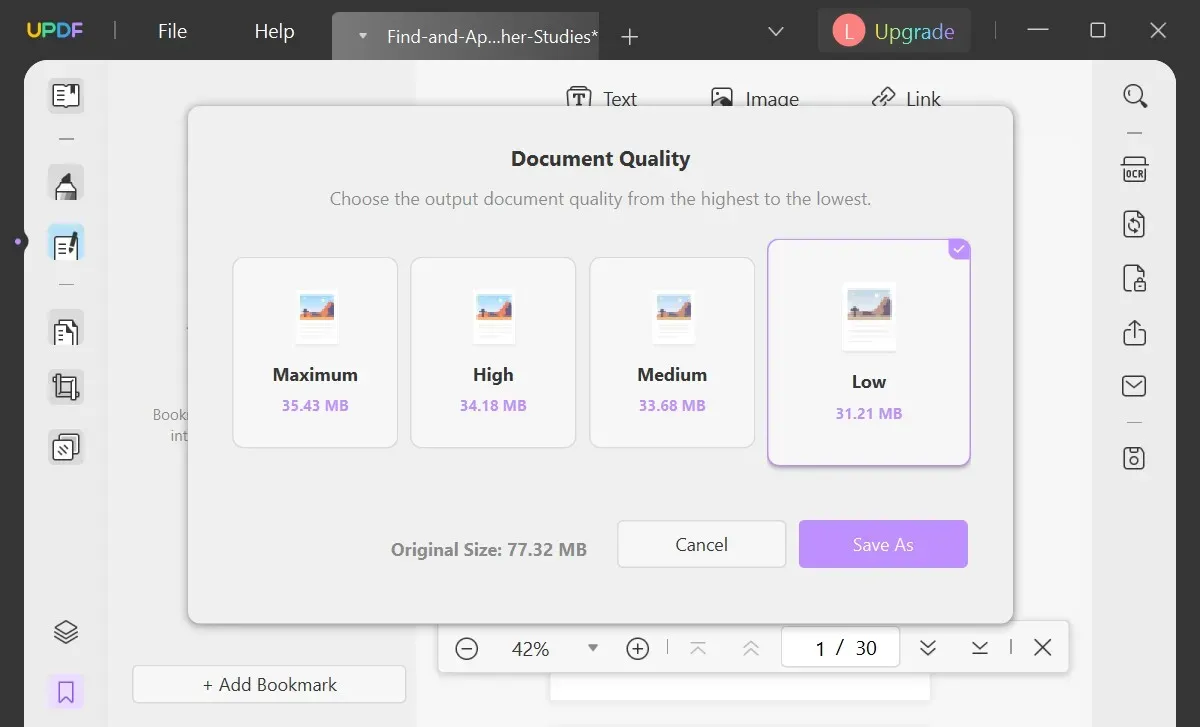Click the Save disk icon

click(1133, 457)
